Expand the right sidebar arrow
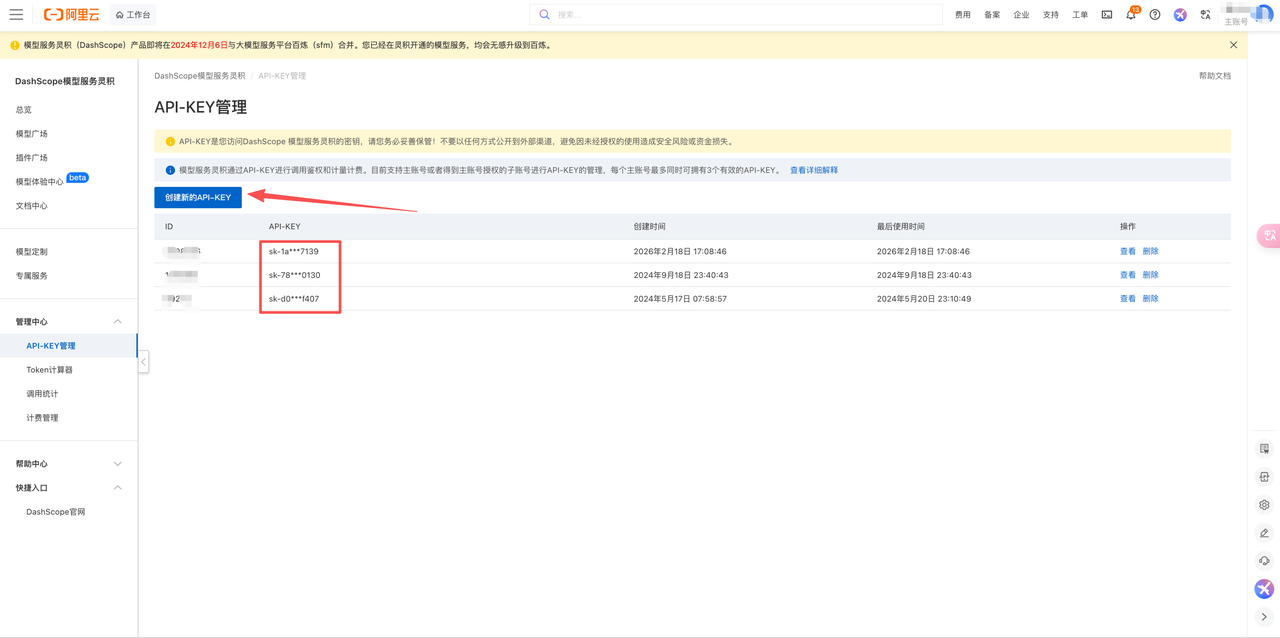Image resolution: width=1280 pixels, height=638 pixels. pyautogui.click(x=1264, y=617)
